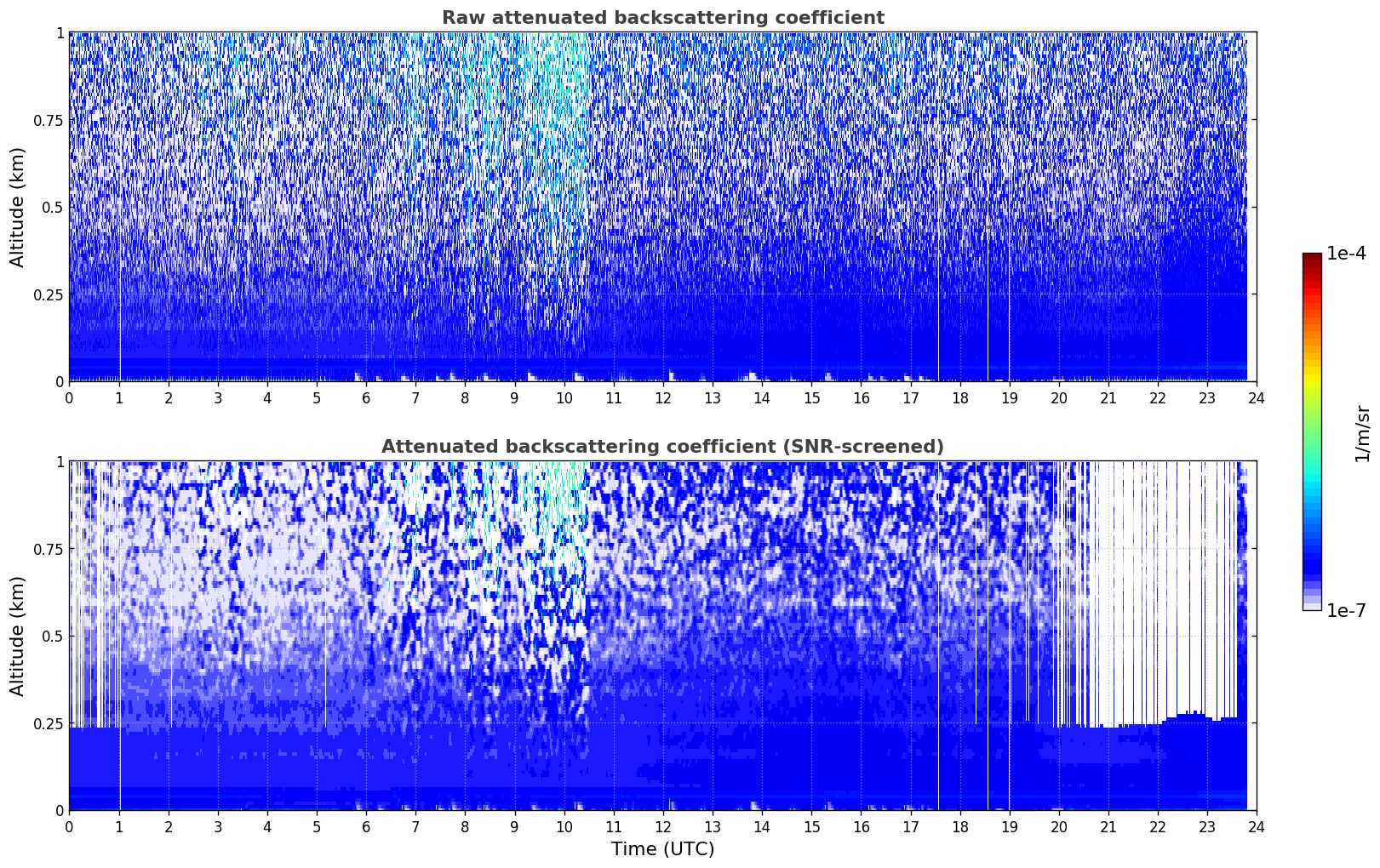
Task: Click the bottom plot's 'Altitude (km)' label
Action: coord(17,636)
